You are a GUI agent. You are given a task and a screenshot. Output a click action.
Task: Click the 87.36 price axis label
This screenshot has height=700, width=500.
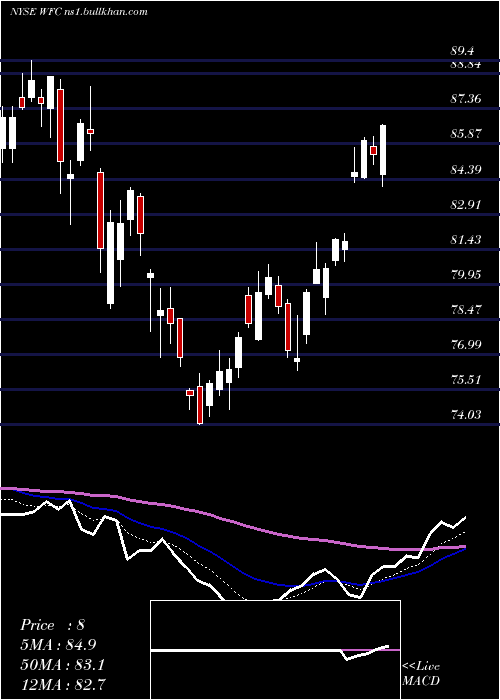[x=466, y=99]
